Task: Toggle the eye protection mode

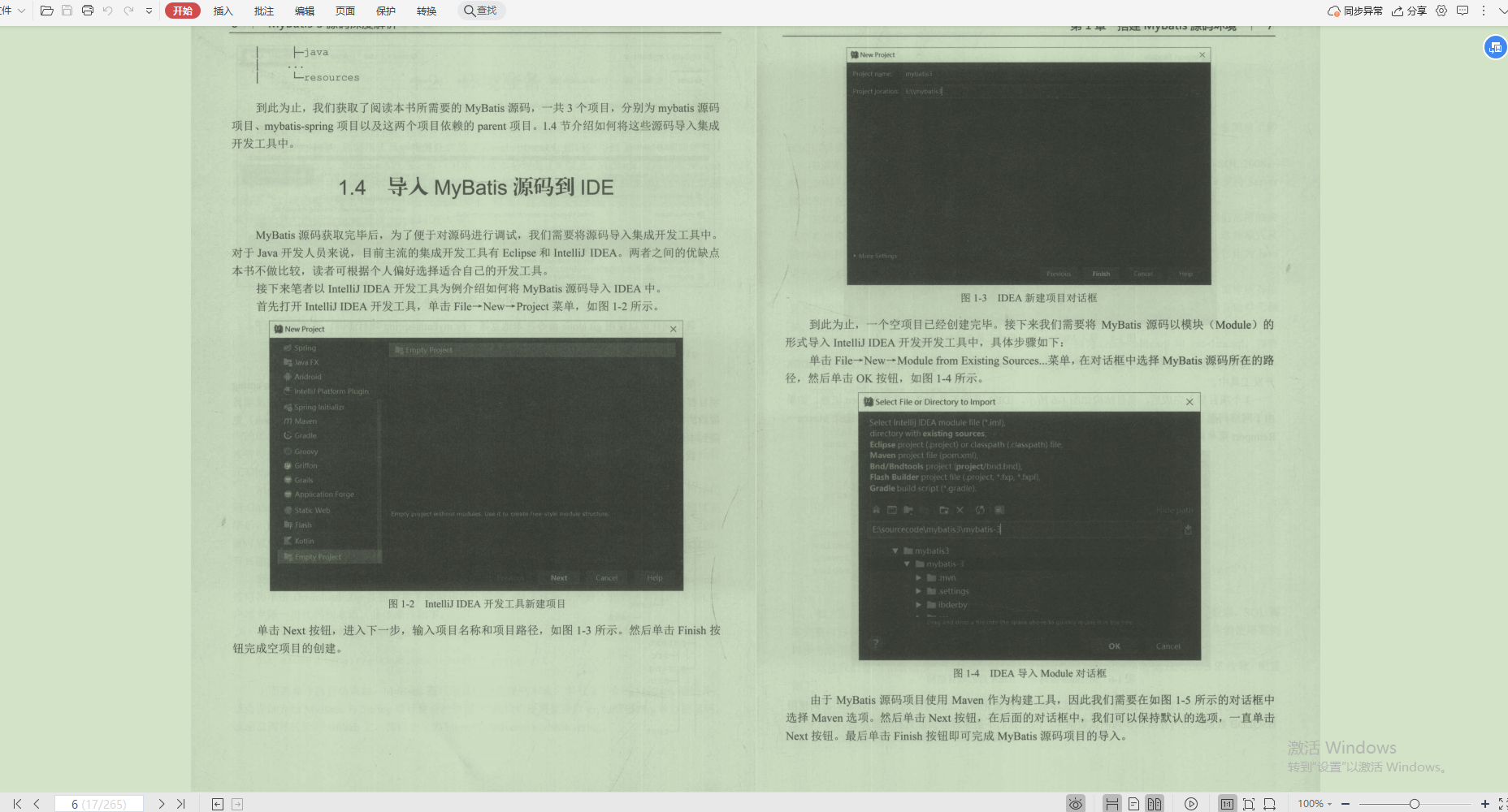Action: point(1076,804)
